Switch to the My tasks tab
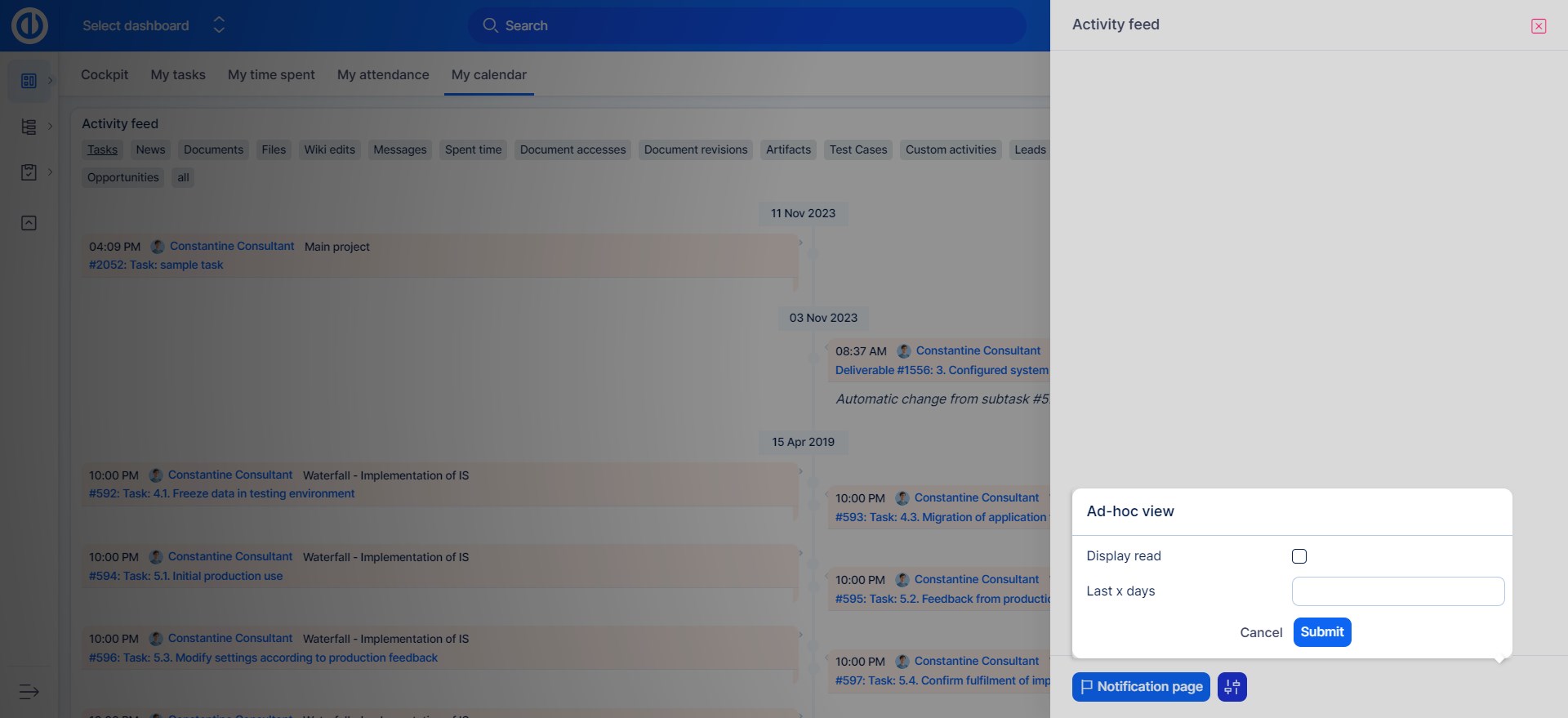 178,74
